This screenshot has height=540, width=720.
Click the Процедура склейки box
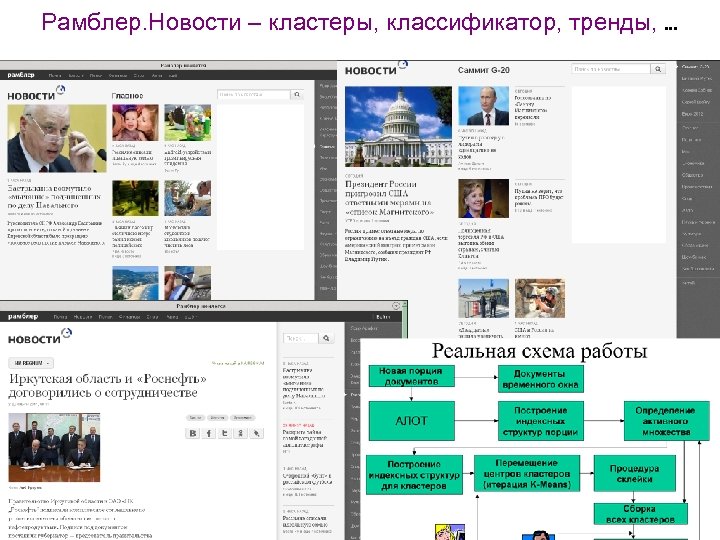(635, 473)
